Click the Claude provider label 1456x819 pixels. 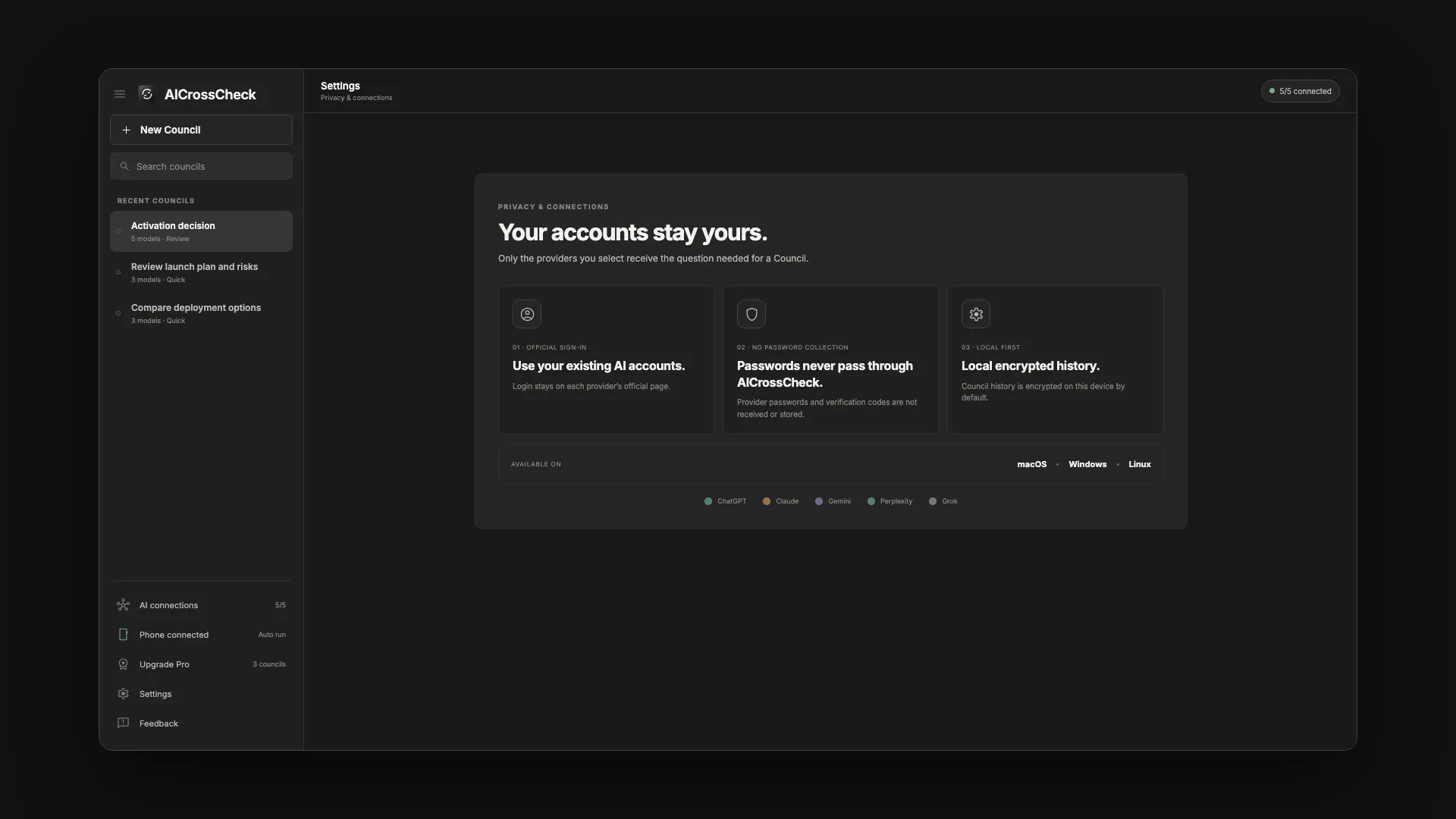787,501
